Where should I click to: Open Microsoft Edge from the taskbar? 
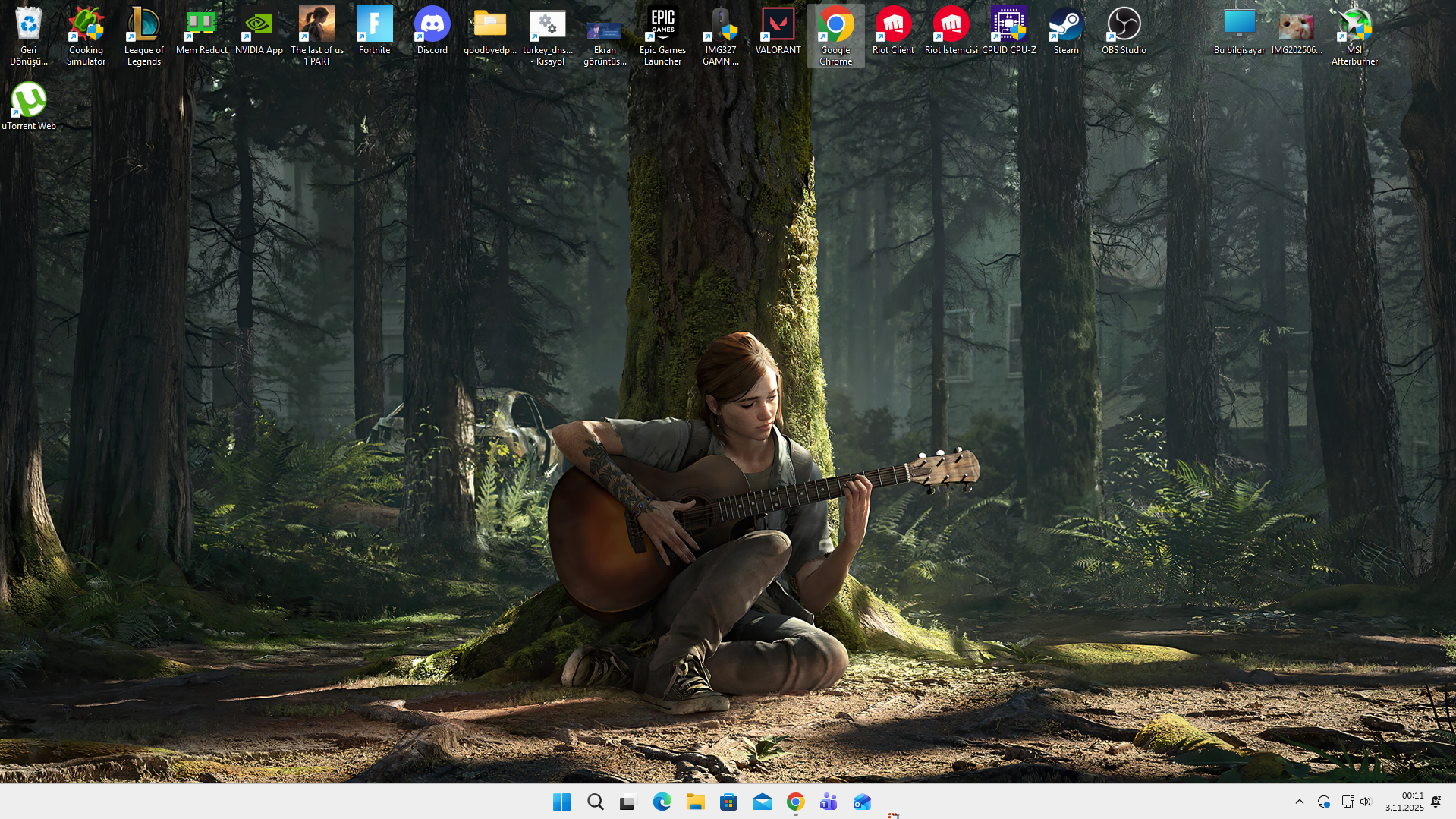click(662, 802)
